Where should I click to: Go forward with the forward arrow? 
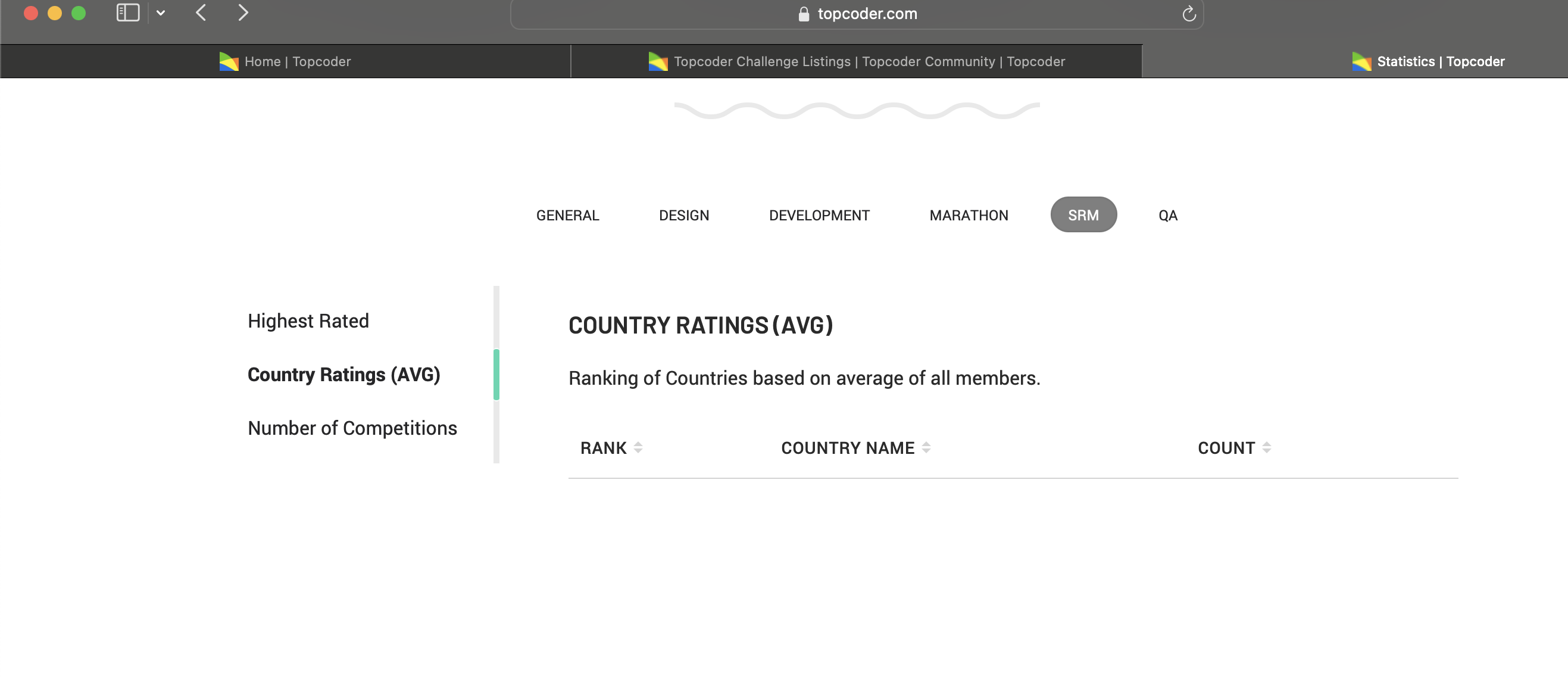[243, 13]
